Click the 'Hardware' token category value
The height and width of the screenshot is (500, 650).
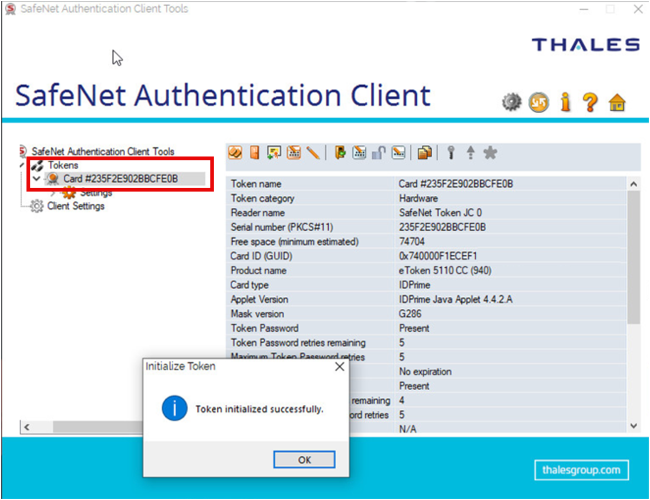point(418,198)
